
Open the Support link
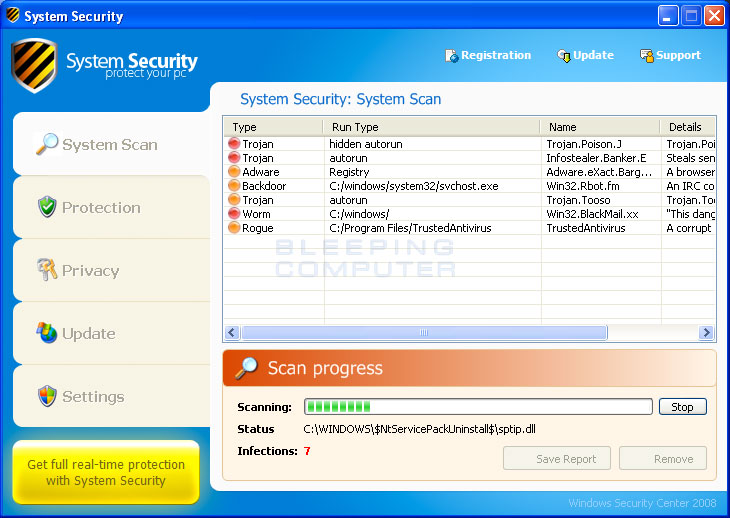(x=670, y=55)
